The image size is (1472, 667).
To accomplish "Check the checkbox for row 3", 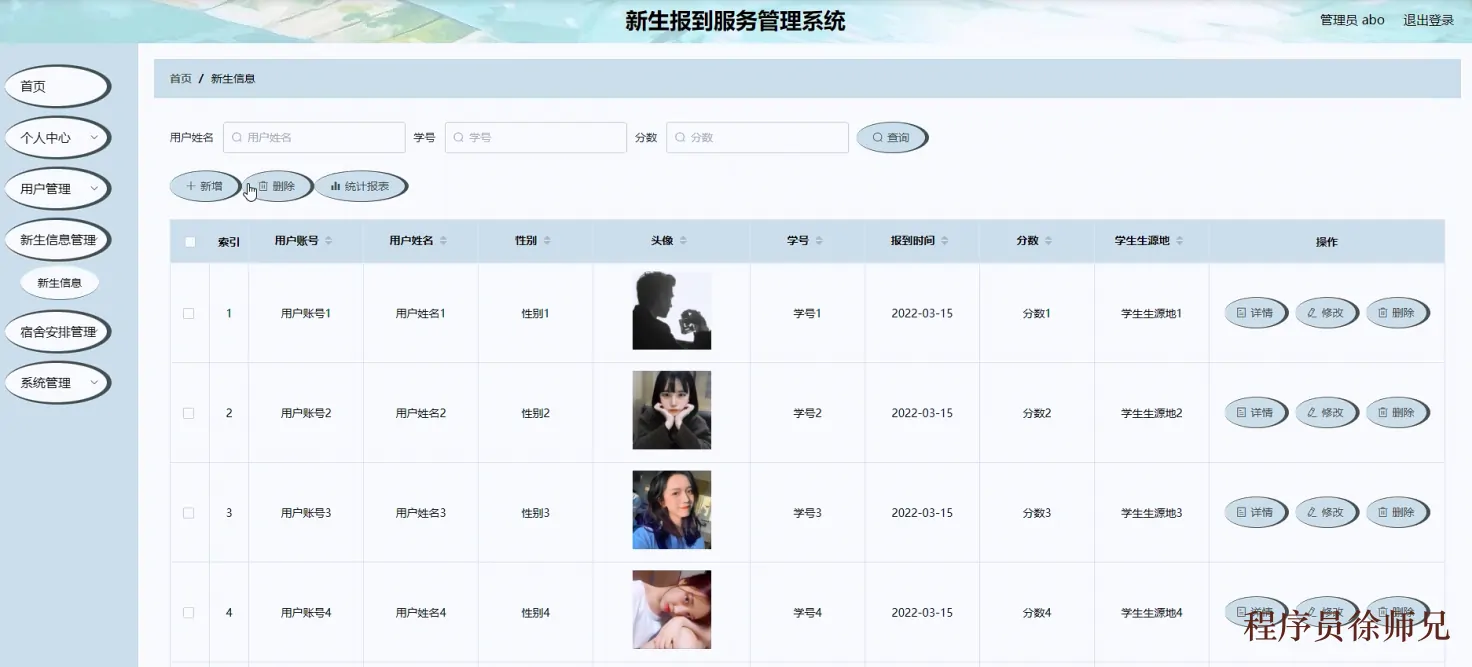I will [x=189, y=513].
